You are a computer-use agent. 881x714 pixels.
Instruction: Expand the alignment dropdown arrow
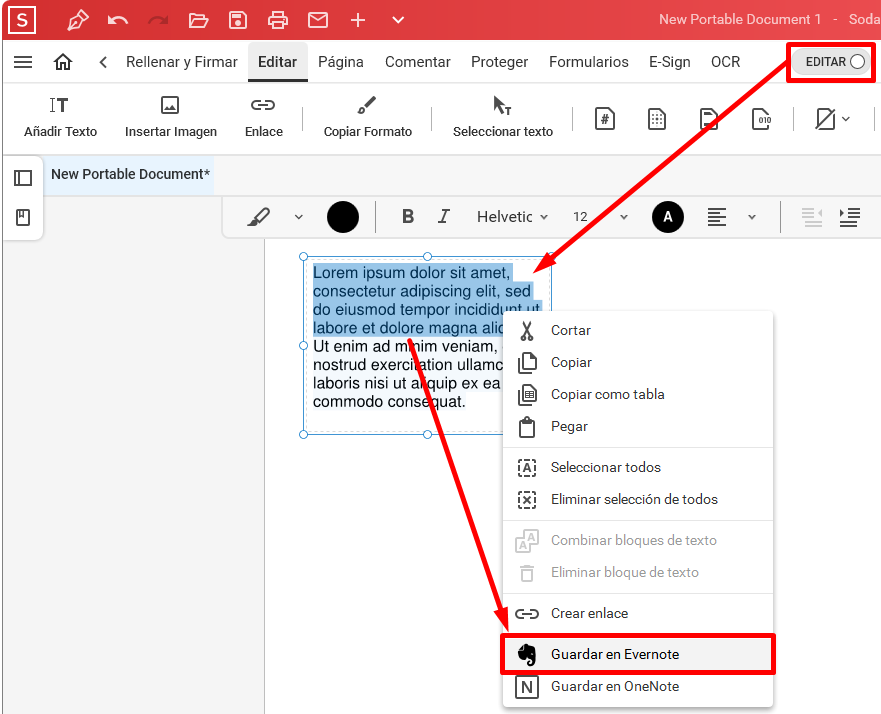(752, 217)
